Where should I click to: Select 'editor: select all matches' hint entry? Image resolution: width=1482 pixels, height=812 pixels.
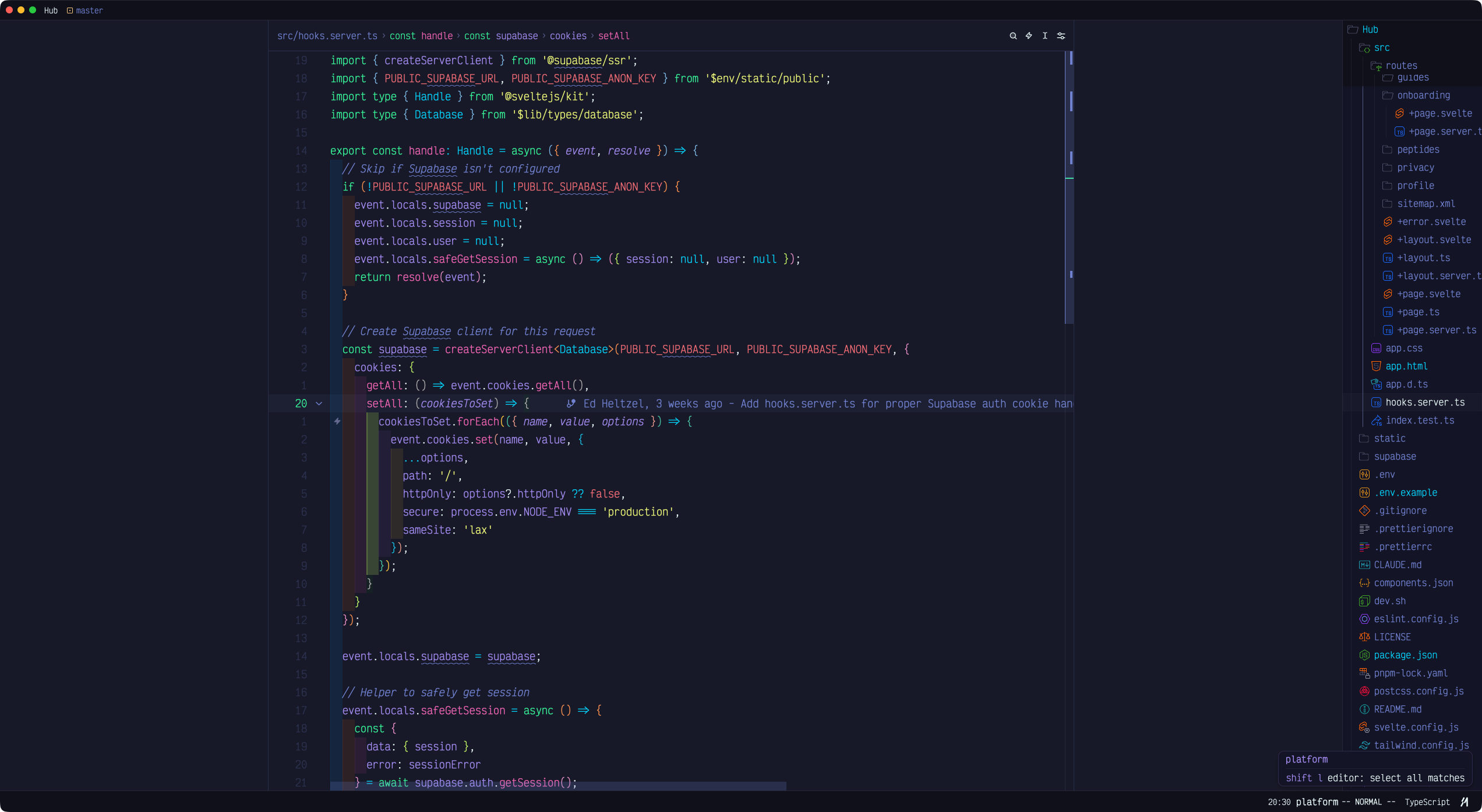[x=1375, y=778]
